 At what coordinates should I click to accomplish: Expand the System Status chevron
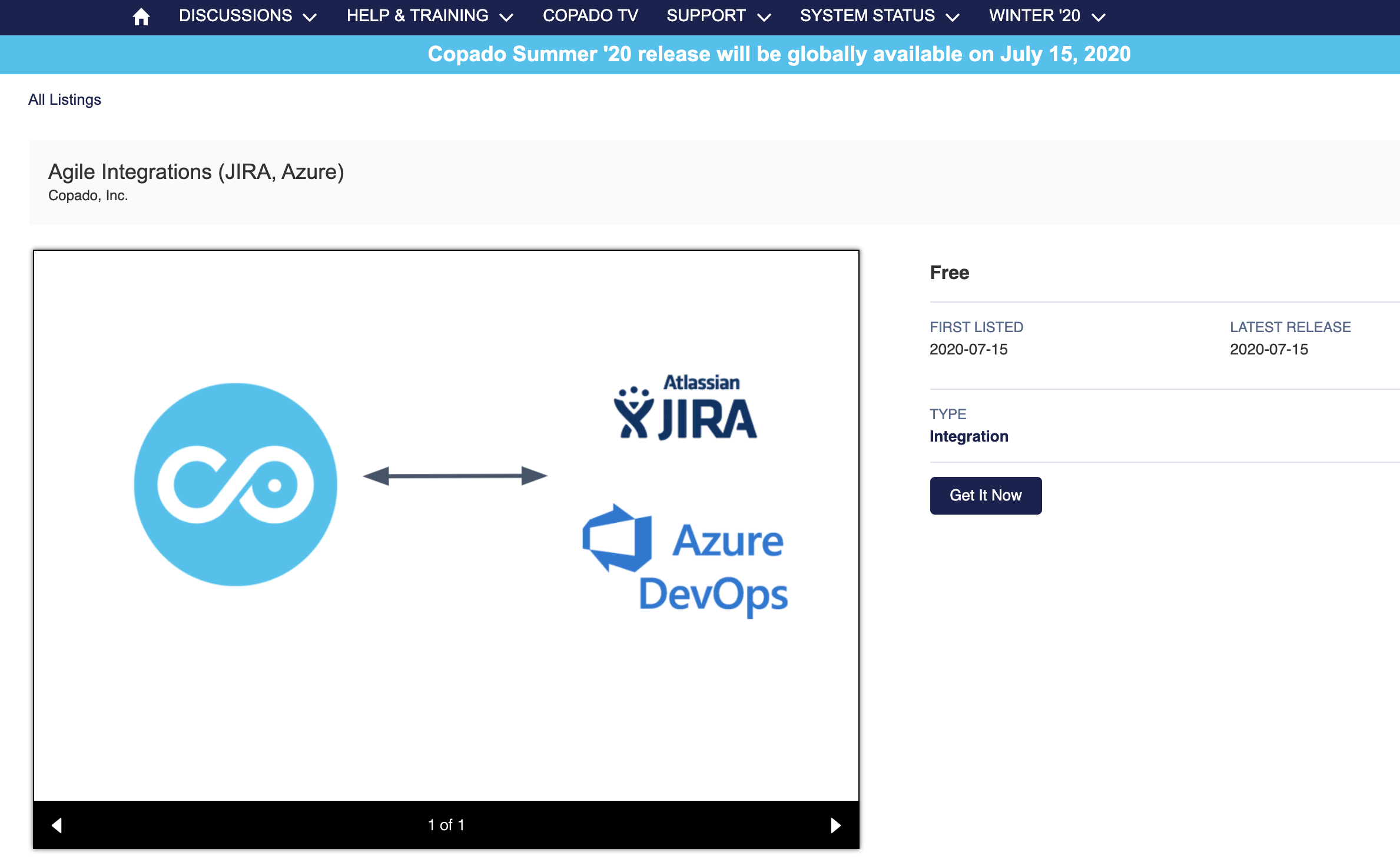953,17
